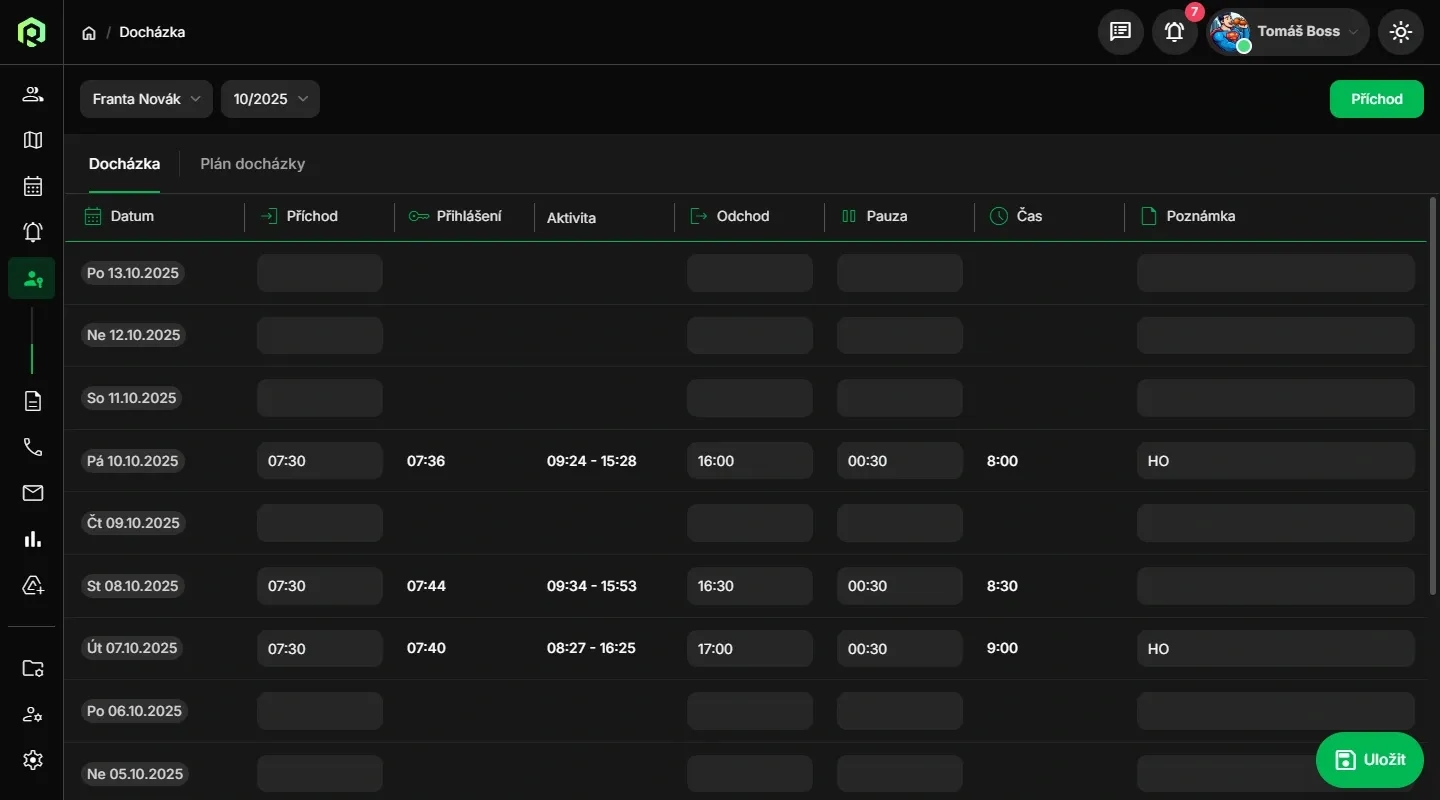Select the Docházka tab
The image size is (1440, 800).
click(124, 164)
